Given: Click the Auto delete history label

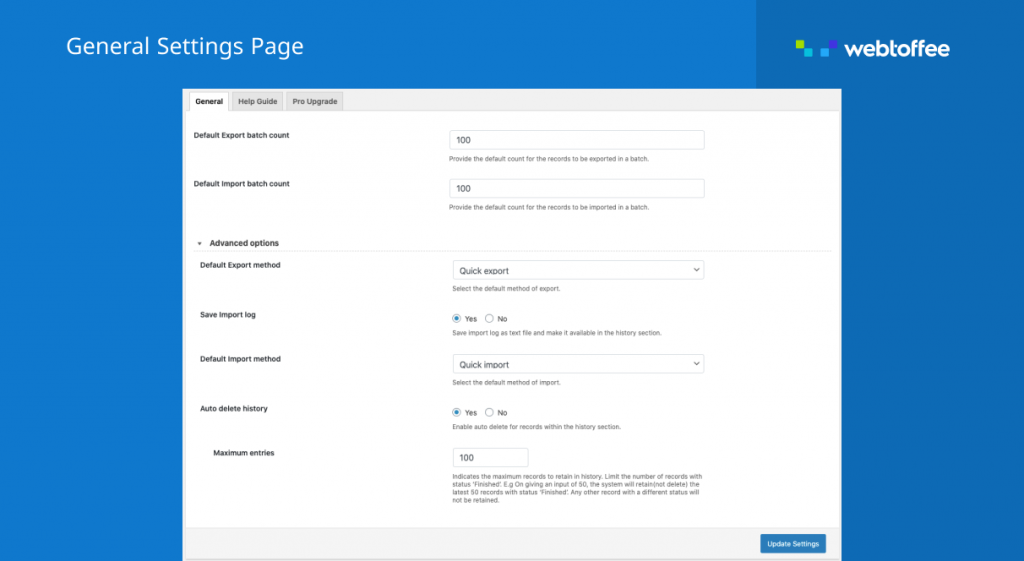Looking at the screenshot, I should (233, 409).
